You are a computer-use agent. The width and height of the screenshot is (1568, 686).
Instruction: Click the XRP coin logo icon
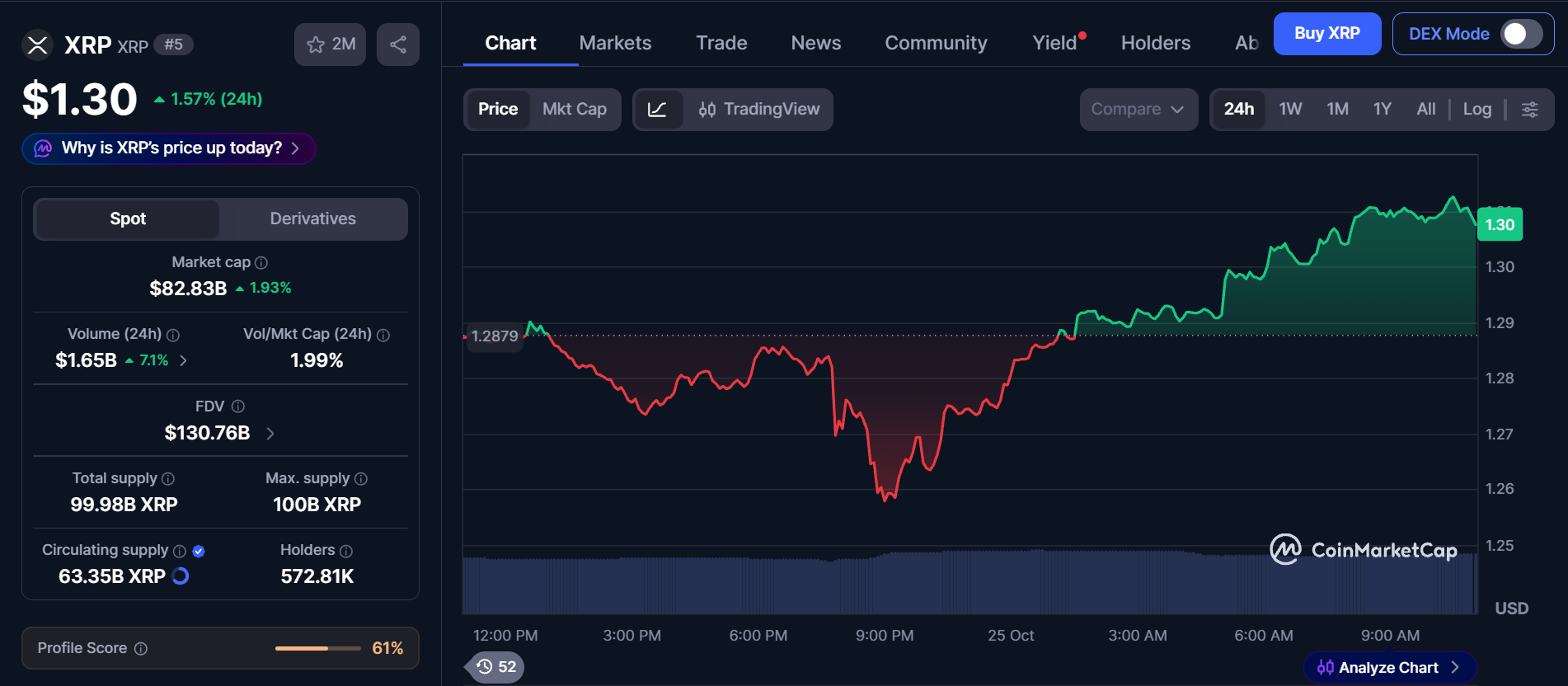(x=37, y=45)
